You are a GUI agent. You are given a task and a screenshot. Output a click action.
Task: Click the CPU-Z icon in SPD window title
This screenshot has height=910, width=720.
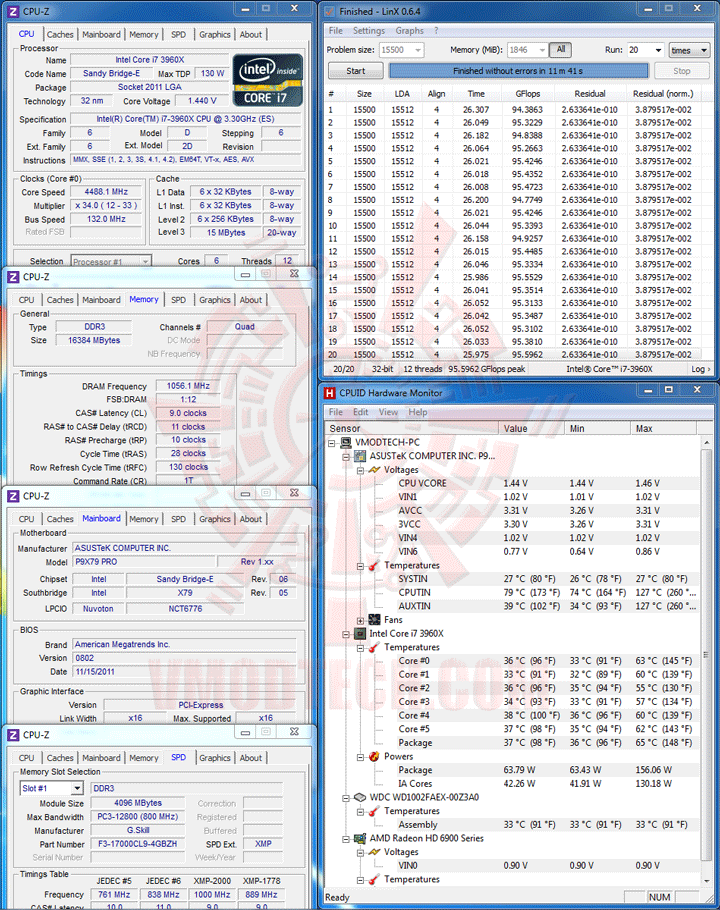(x=13, y=735)
